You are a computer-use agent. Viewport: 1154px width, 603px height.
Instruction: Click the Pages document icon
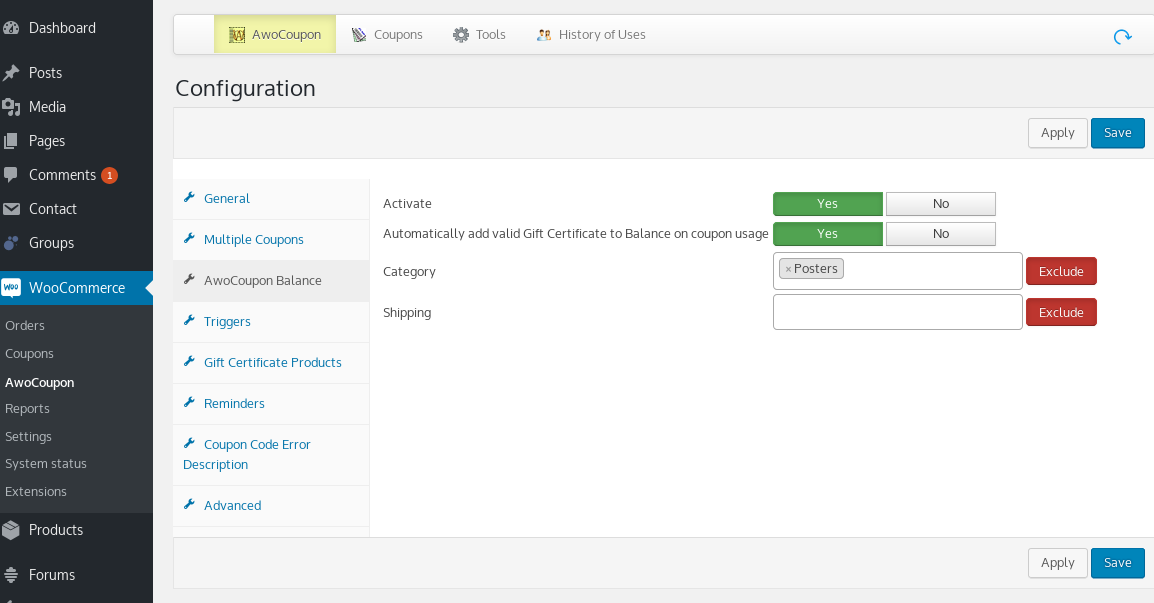(10, 141)
